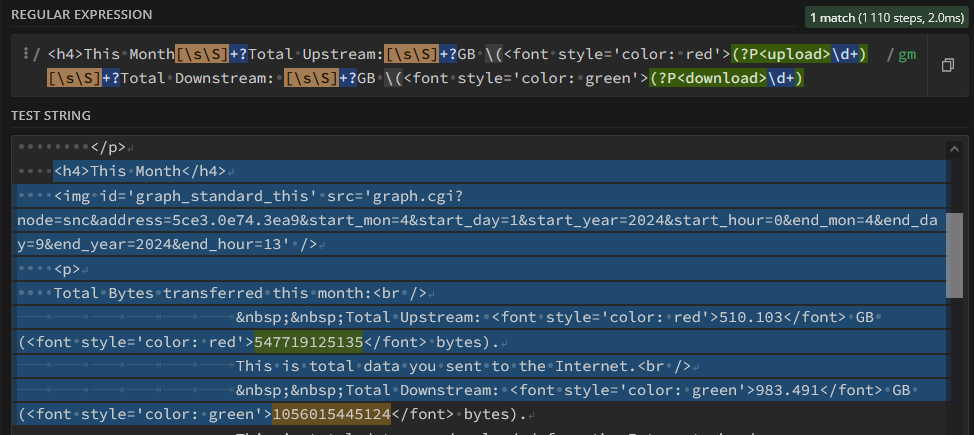Click the img id='graph_standard_this' line
This screenshot has height=435, width=974.
click(259, 196)
